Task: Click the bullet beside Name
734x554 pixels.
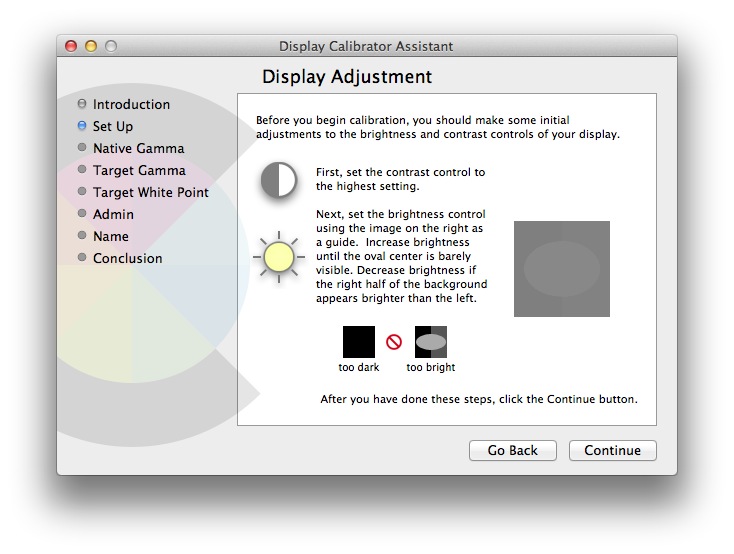Action: 82,235
